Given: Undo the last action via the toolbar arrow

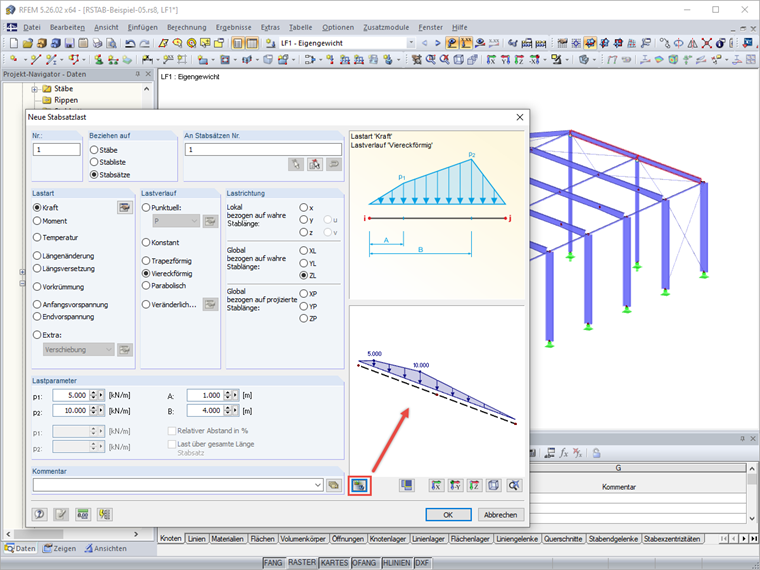Looking at the screenshot, I should (130, 43).
